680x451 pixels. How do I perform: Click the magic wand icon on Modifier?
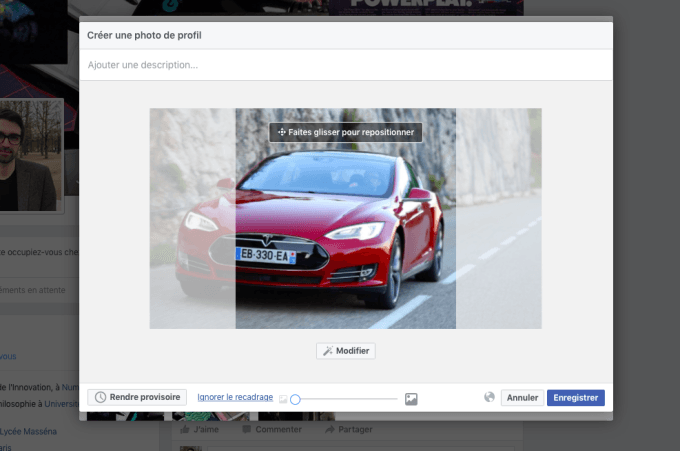[327, 351]
